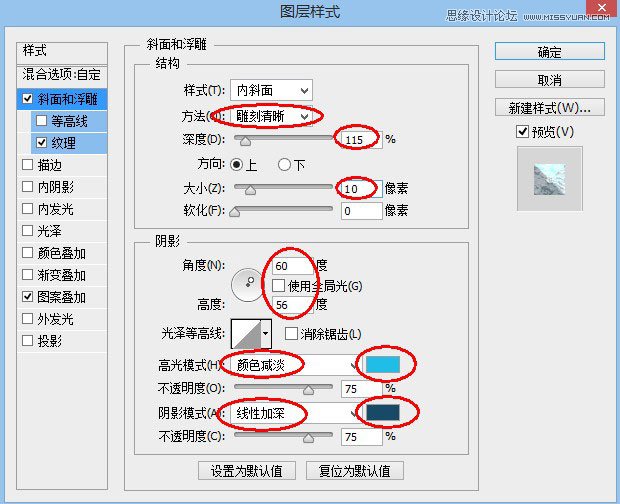Enable the 投影 checkbox
This screenshot has height=504, width=620.
click(27, 340)
